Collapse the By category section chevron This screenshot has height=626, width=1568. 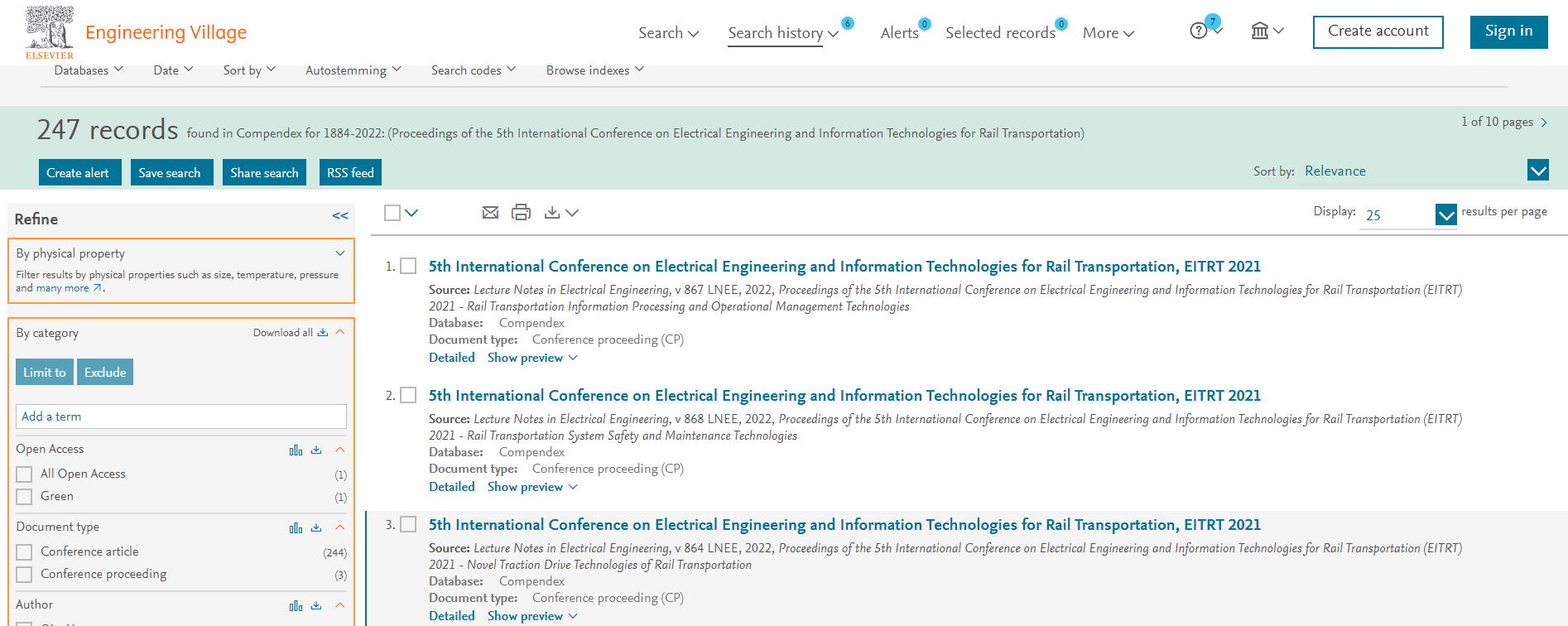340,332
